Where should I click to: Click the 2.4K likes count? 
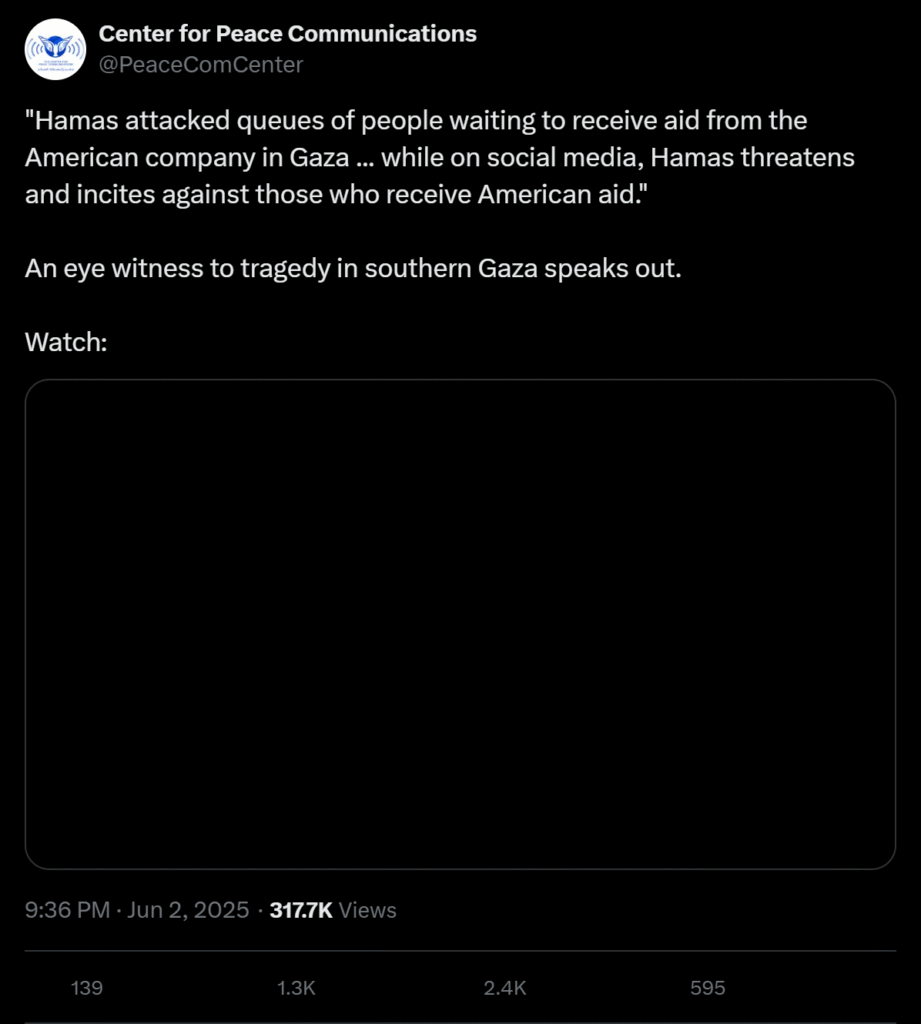(504, 988)
